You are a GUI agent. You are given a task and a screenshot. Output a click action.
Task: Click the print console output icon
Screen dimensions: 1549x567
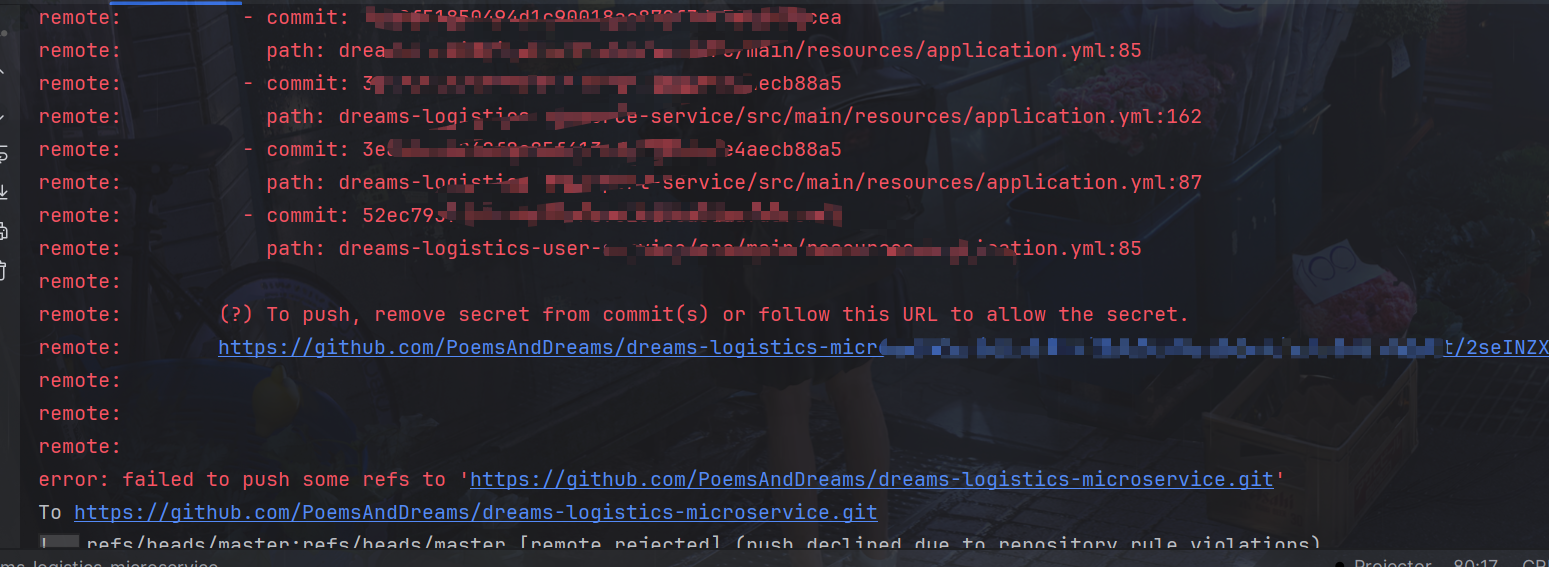pos(3,231)
